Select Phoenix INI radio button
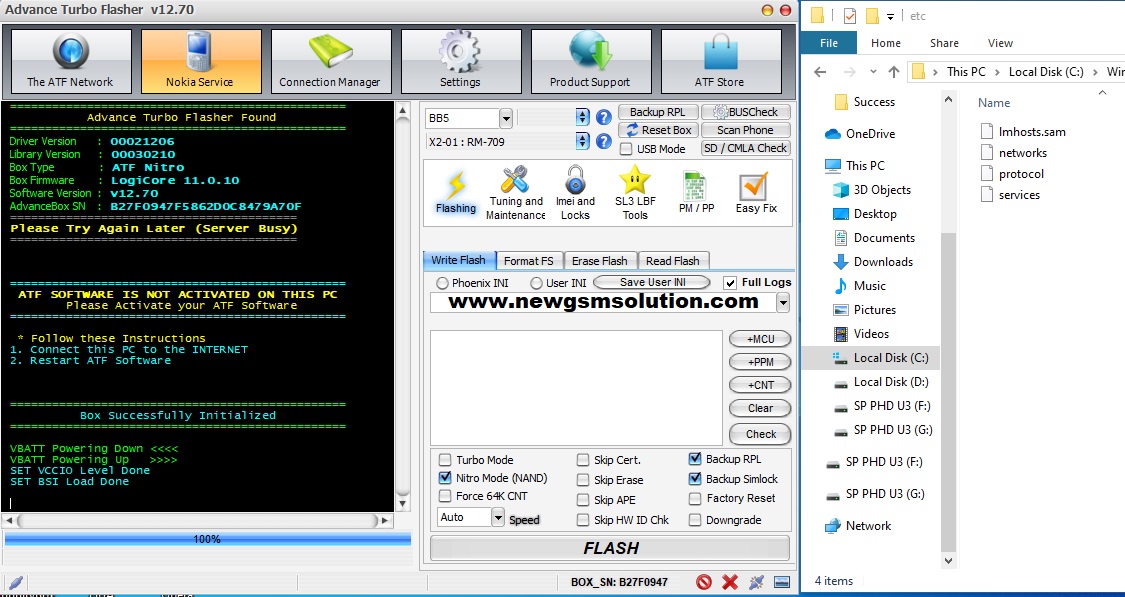This screenshot has width=1125, height=597. point(442,283)
